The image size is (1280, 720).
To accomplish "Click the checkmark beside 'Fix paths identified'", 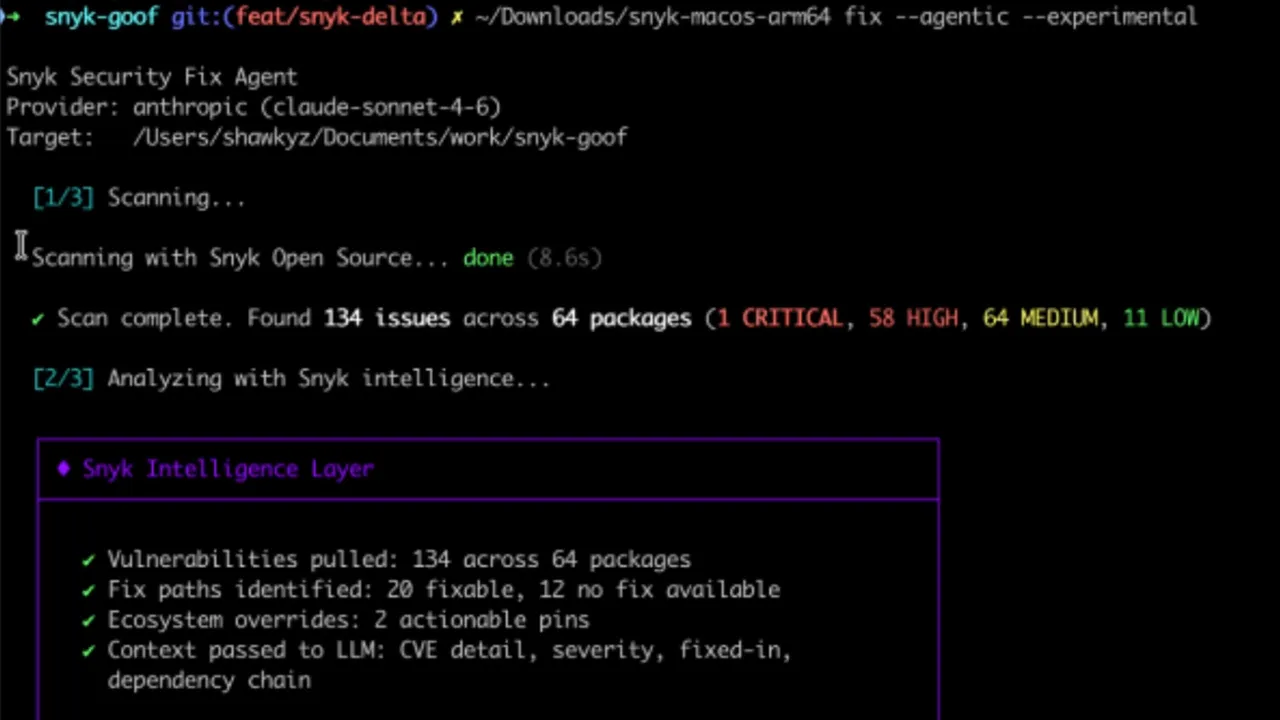I will coord(89,590).
